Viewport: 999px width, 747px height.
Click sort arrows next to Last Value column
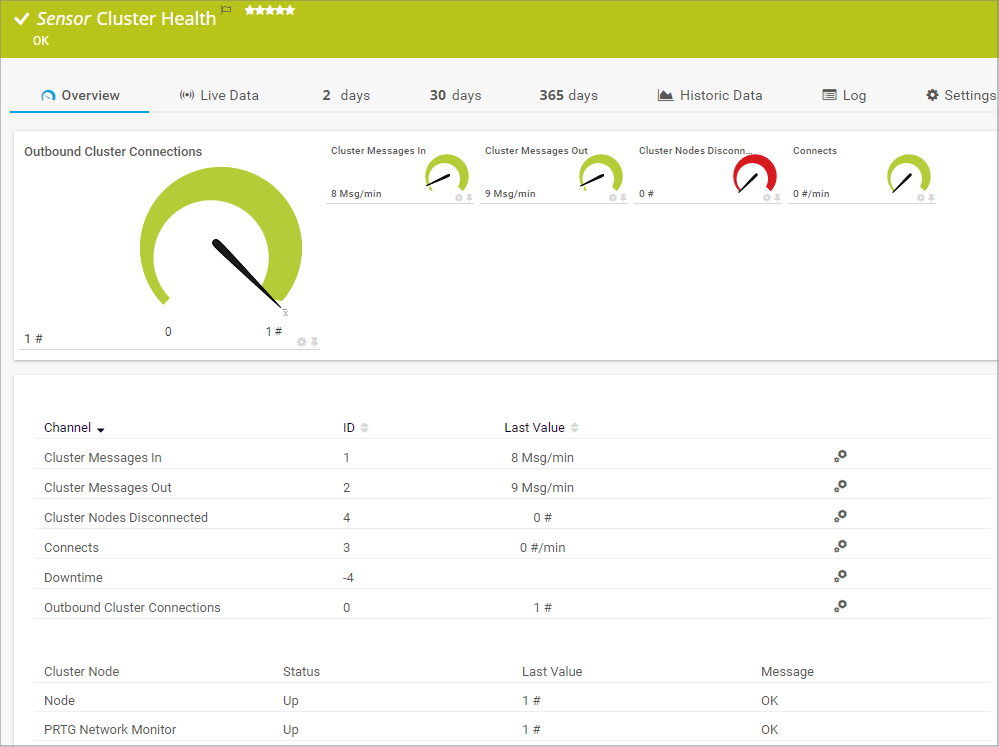tap(574, 428)
